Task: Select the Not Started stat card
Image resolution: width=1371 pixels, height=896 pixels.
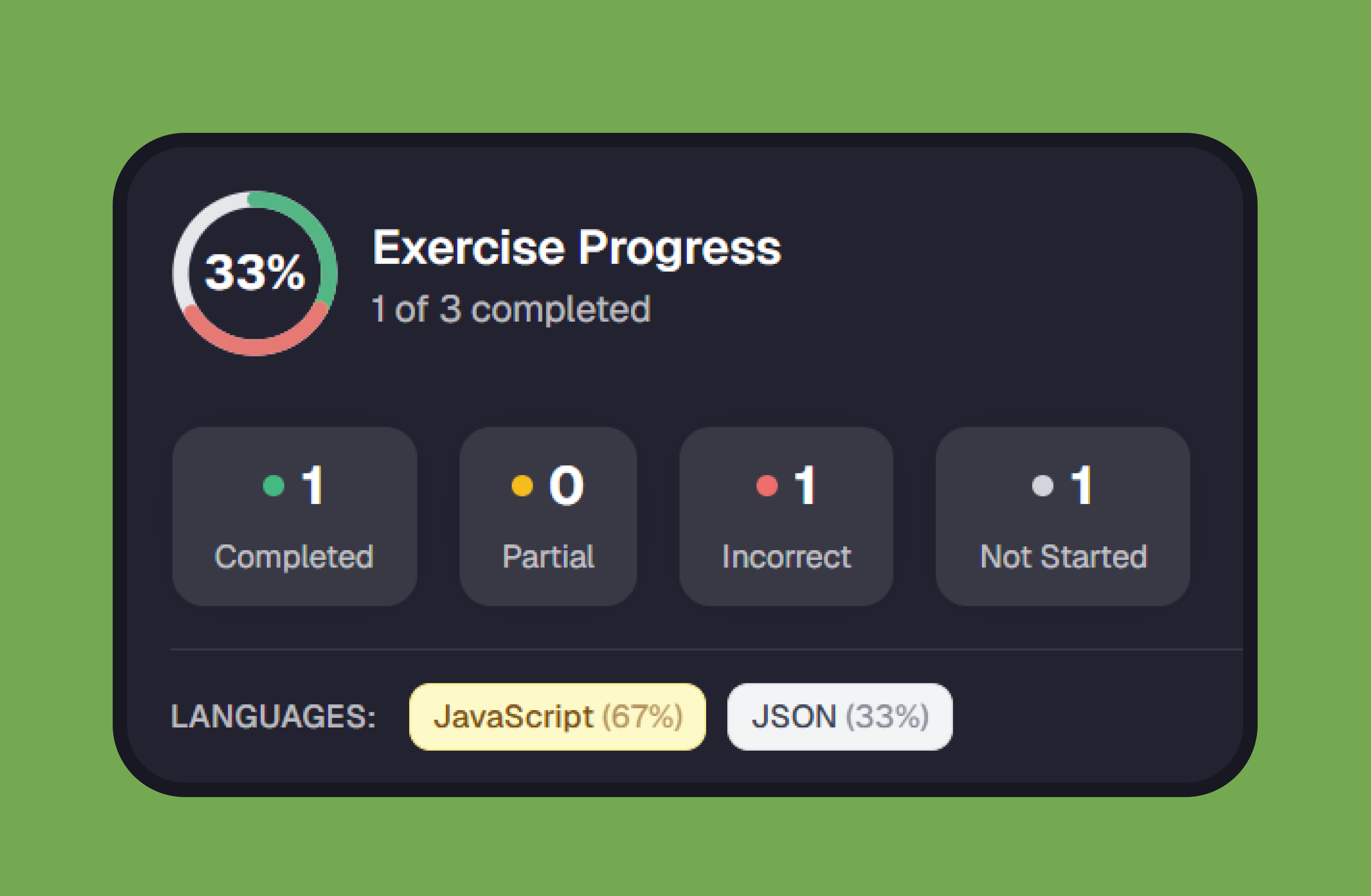Action: 1063,516
